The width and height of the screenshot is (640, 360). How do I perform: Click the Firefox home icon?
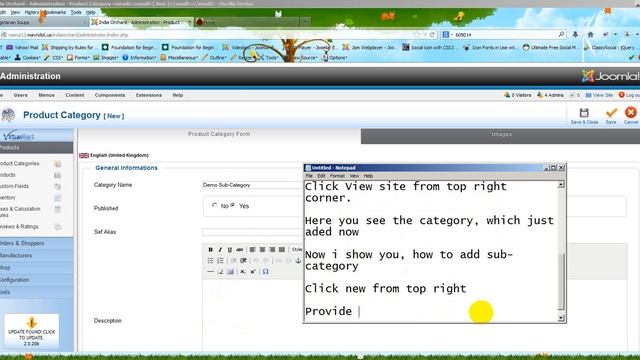tap(590, 35)
